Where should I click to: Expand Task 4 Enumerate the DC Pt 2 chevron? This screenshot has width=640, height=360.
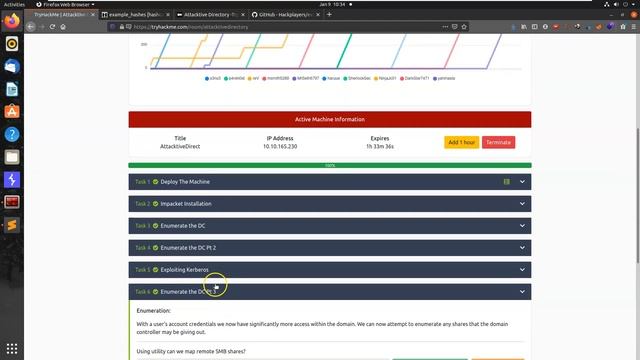pos(522,248)
